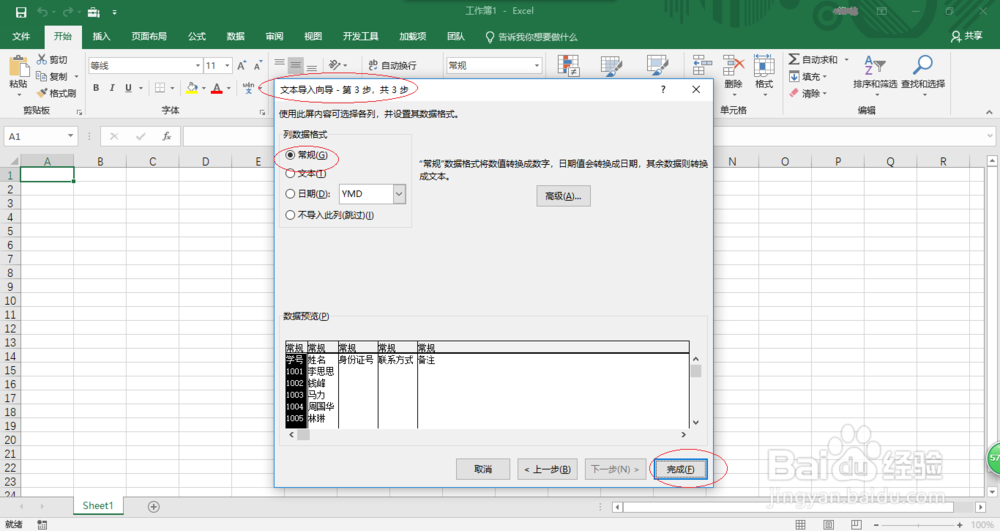Open the font size dropdown 11

pos(227,66)
